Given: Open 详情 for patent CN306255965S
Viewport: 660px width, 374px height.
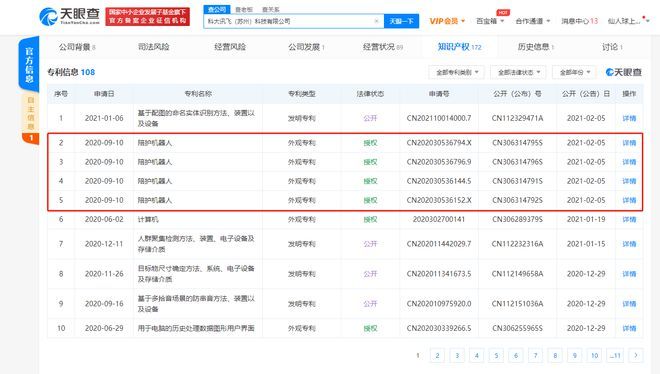Looking at the screenshot, I should [x=629, y=328].
